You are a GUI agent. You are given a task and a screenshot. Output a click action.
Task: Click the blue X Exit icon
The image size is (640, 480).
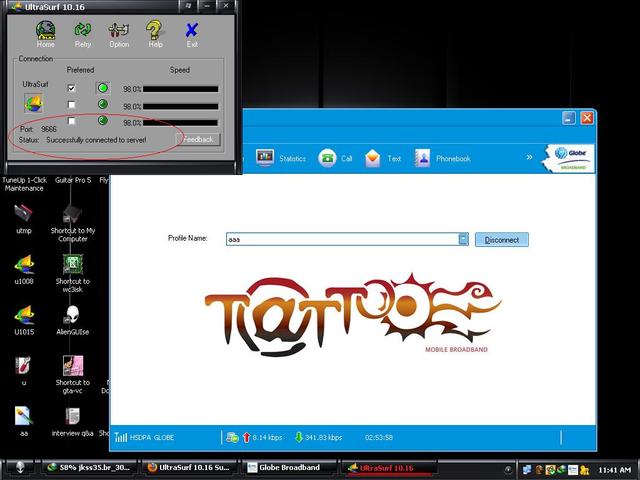click(192, 34)
